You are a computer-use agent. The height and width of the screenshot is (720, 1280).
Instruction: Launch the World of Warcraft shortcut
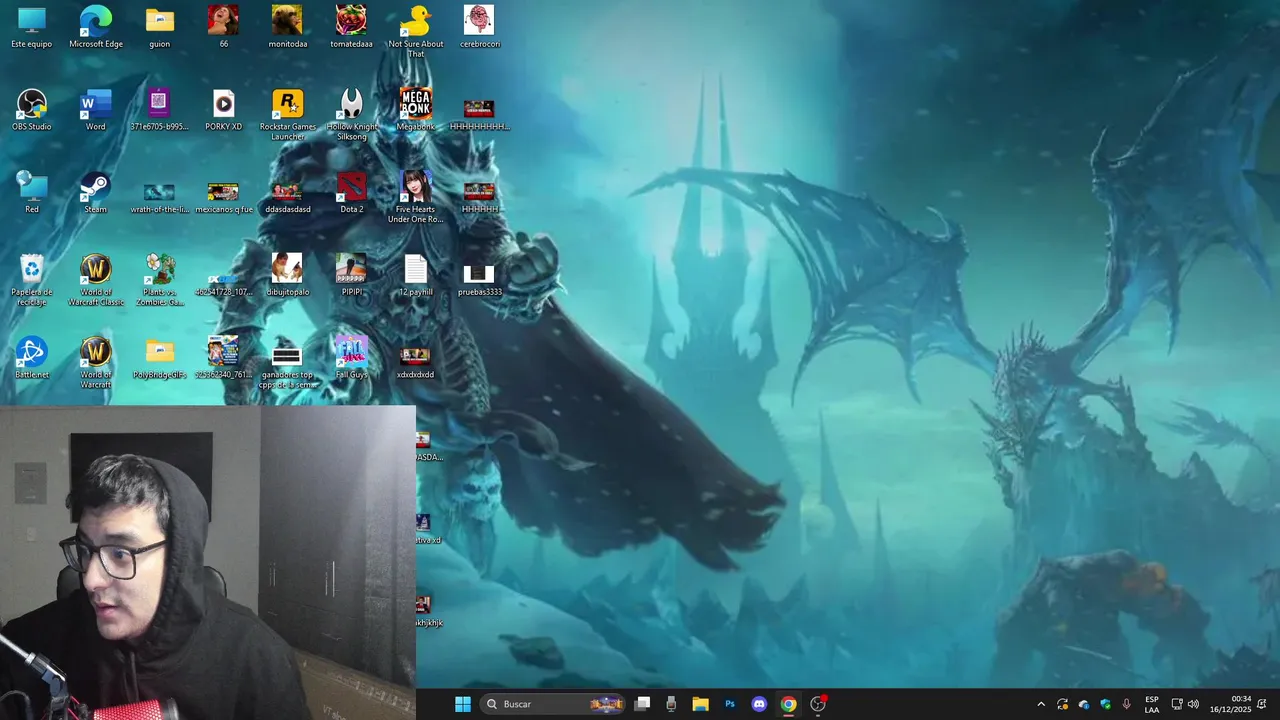pos(96,363)
